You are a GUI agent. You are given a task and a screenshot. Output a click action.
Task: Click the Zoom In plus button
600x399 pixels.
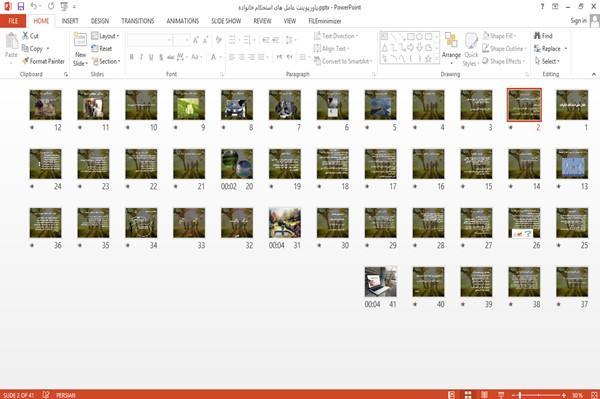[564, 395]
